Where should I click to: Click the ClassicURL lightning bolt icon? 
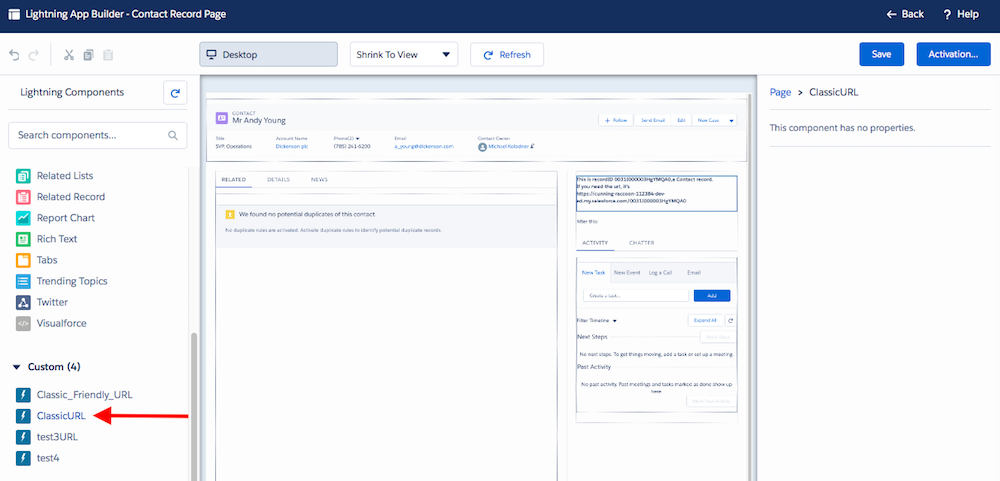point(23,416)
